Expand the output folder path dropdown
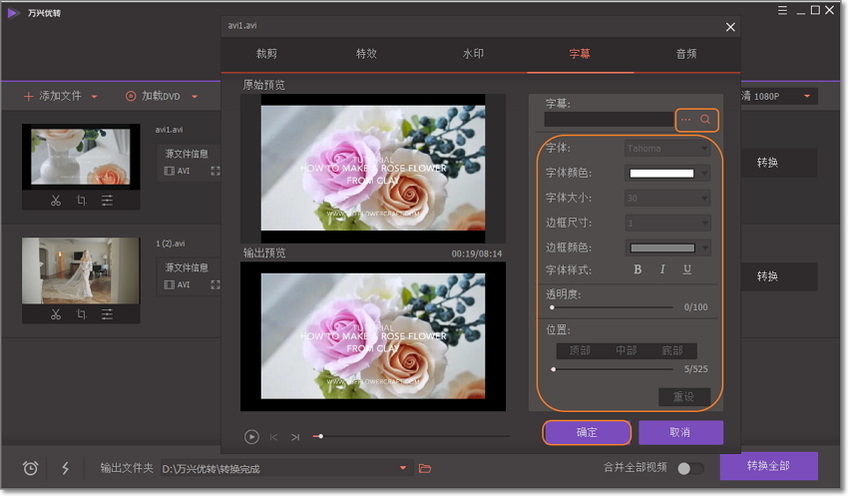This screenshot has height=496, width=848. click(x=404, y=468)
